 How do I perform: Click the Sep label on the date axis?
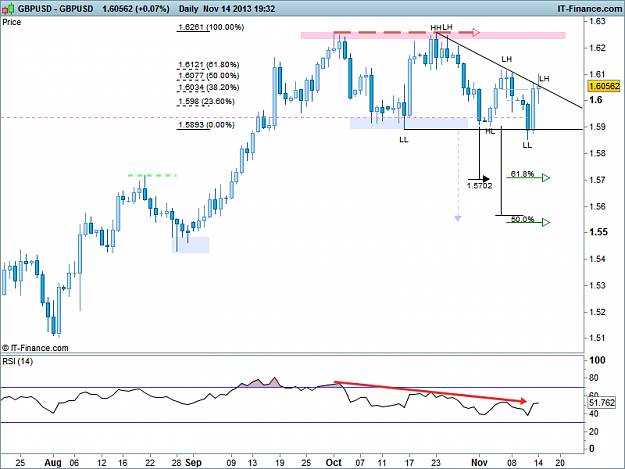[193, 463]
